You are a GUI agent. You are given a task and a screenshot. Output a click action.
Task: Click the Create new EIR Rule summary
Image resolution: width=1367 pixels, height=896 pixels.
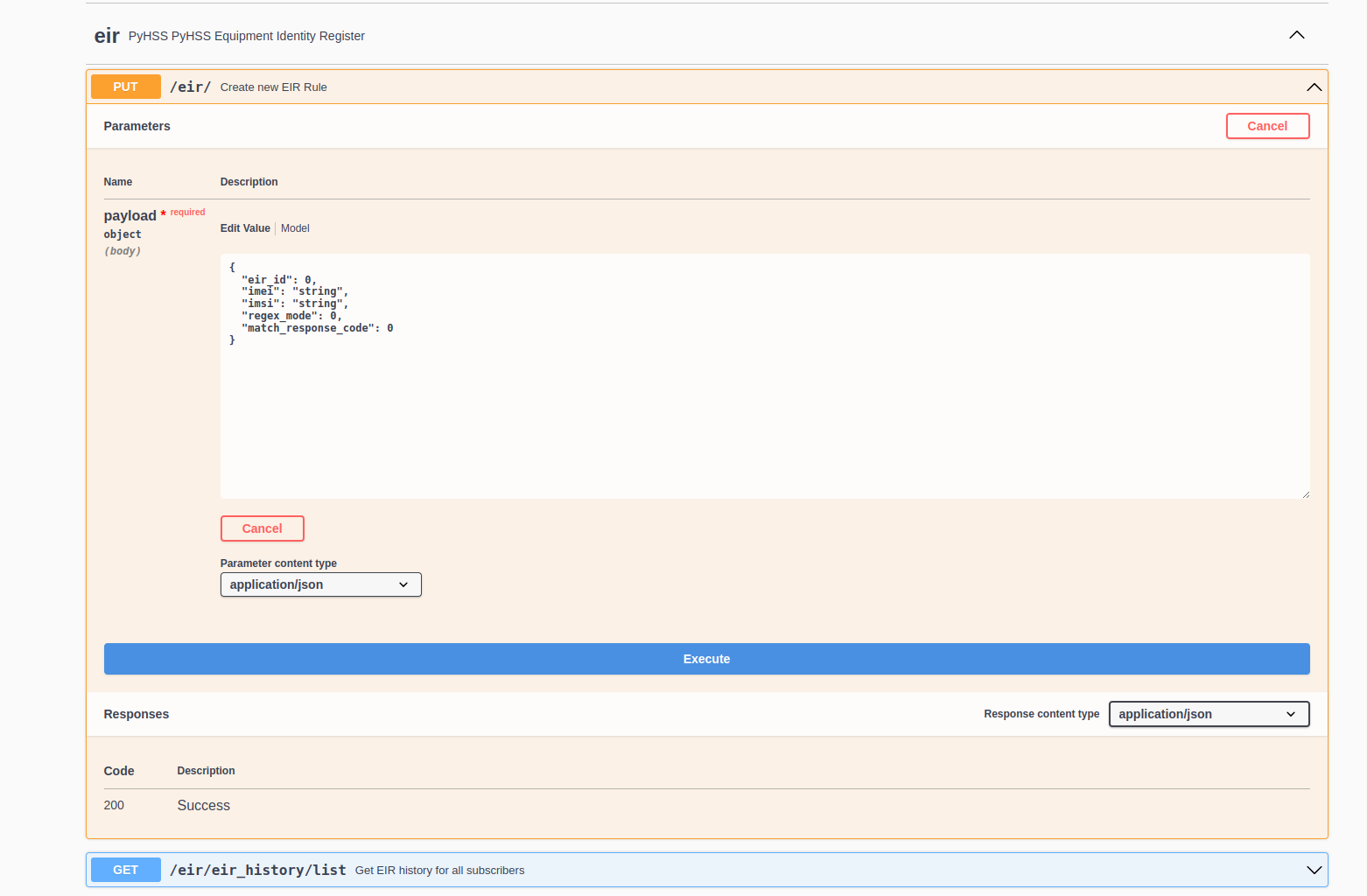click(273, 87)
